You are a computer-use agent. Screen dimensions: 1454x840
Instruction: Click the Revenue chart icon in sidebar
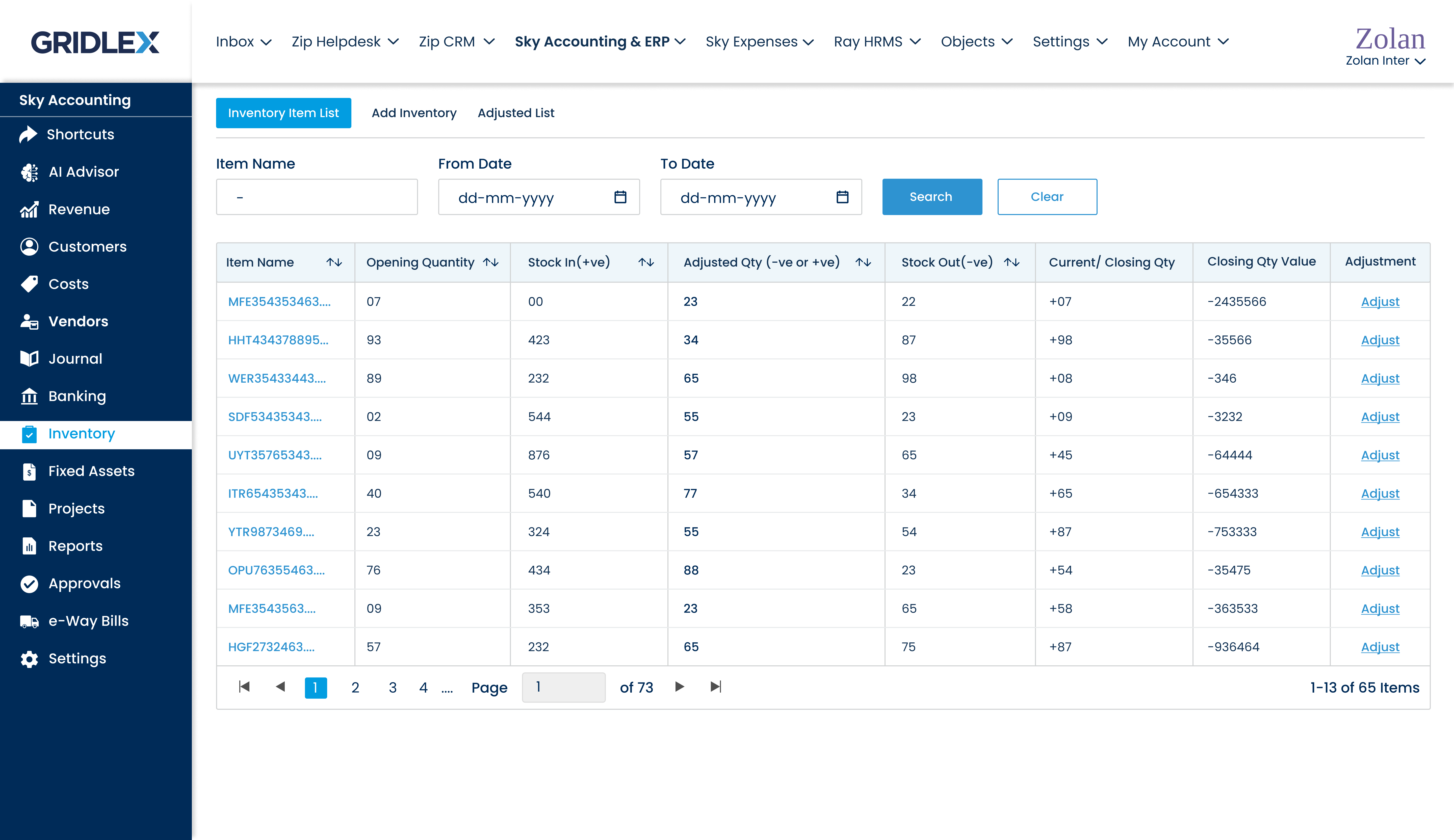click(x=30, y=209)
